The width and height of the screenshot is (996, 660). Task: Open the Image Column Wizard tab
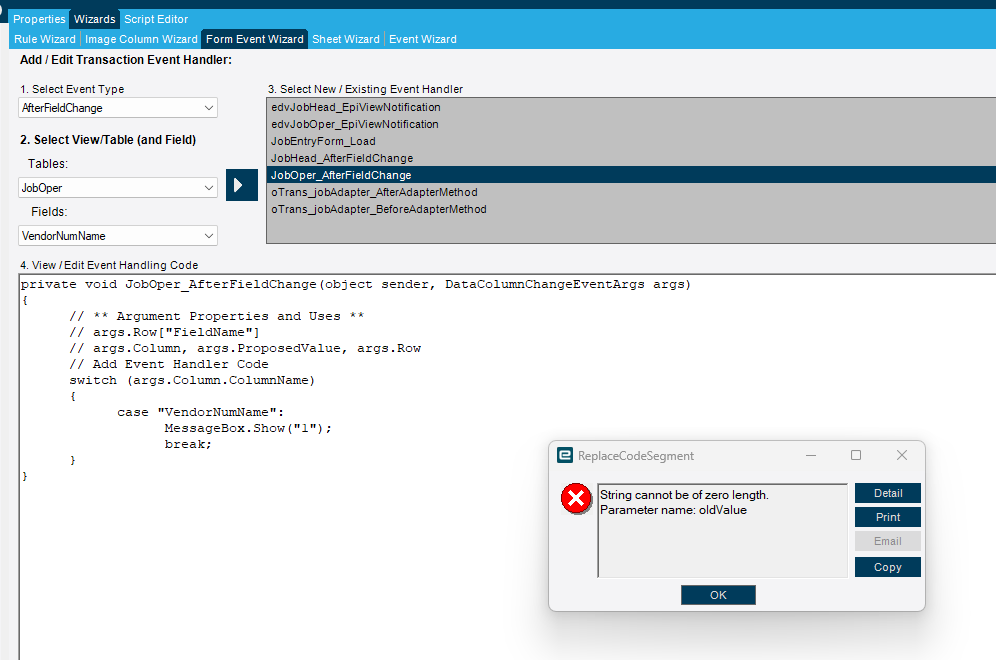point(141,39)
